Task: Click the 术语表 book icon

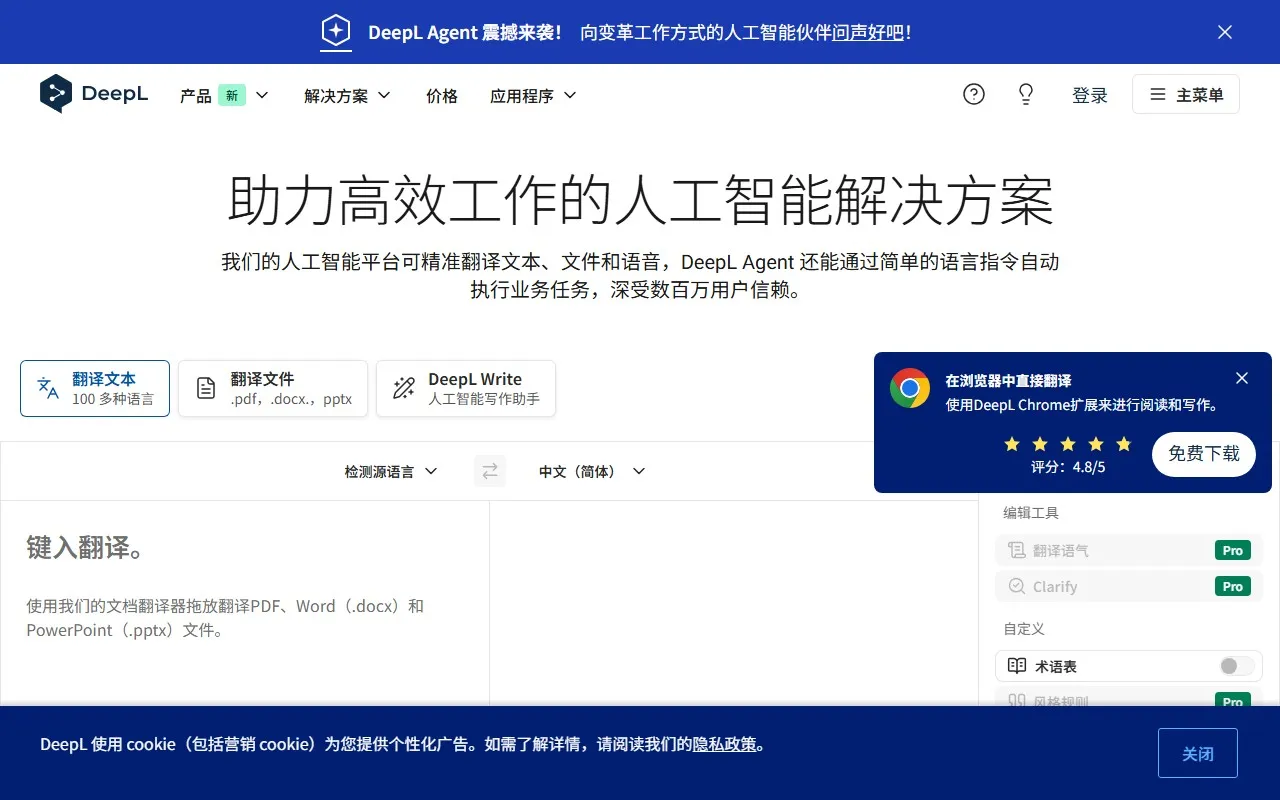Action: click(x=1016, y=665)
